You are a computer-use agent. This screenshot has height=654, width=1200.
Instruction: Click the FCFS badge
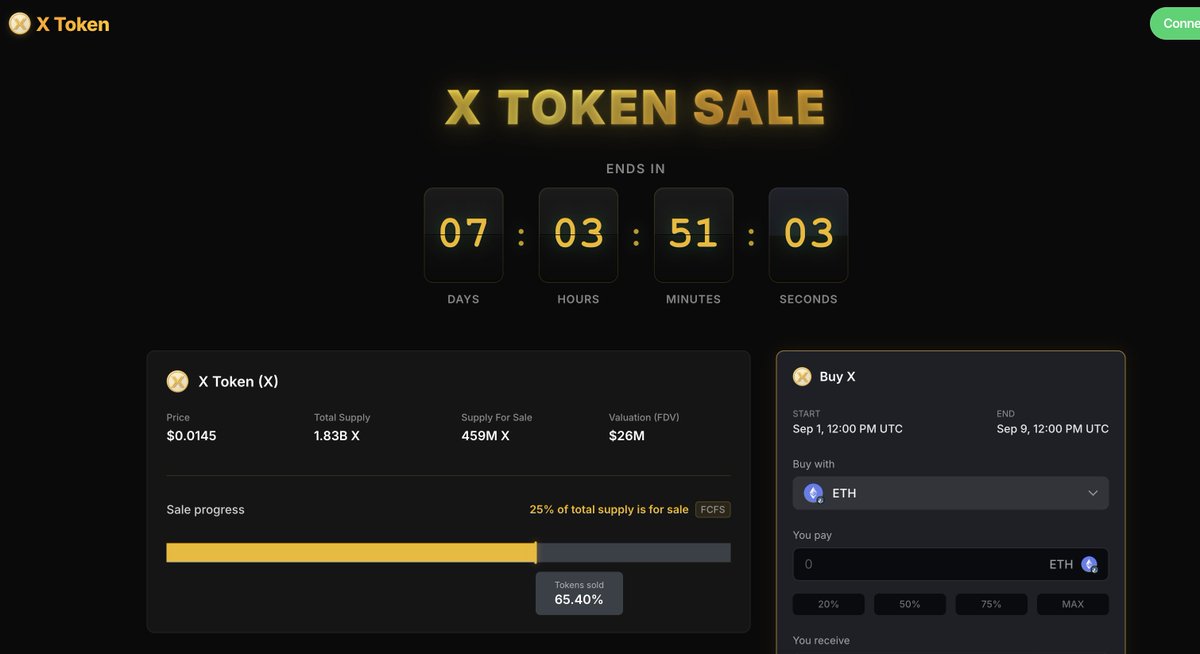(713, 510)
